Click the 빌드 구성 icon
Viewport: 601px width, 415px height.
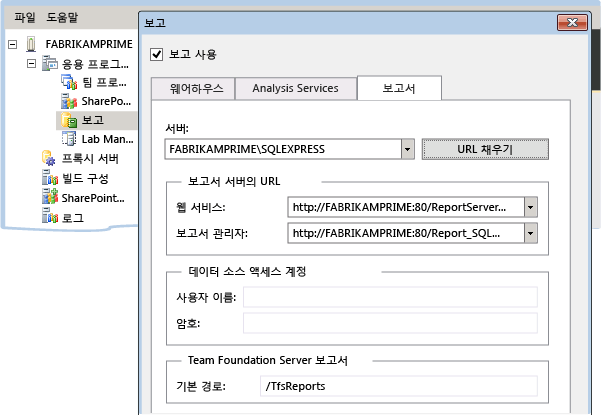(50, 178)
